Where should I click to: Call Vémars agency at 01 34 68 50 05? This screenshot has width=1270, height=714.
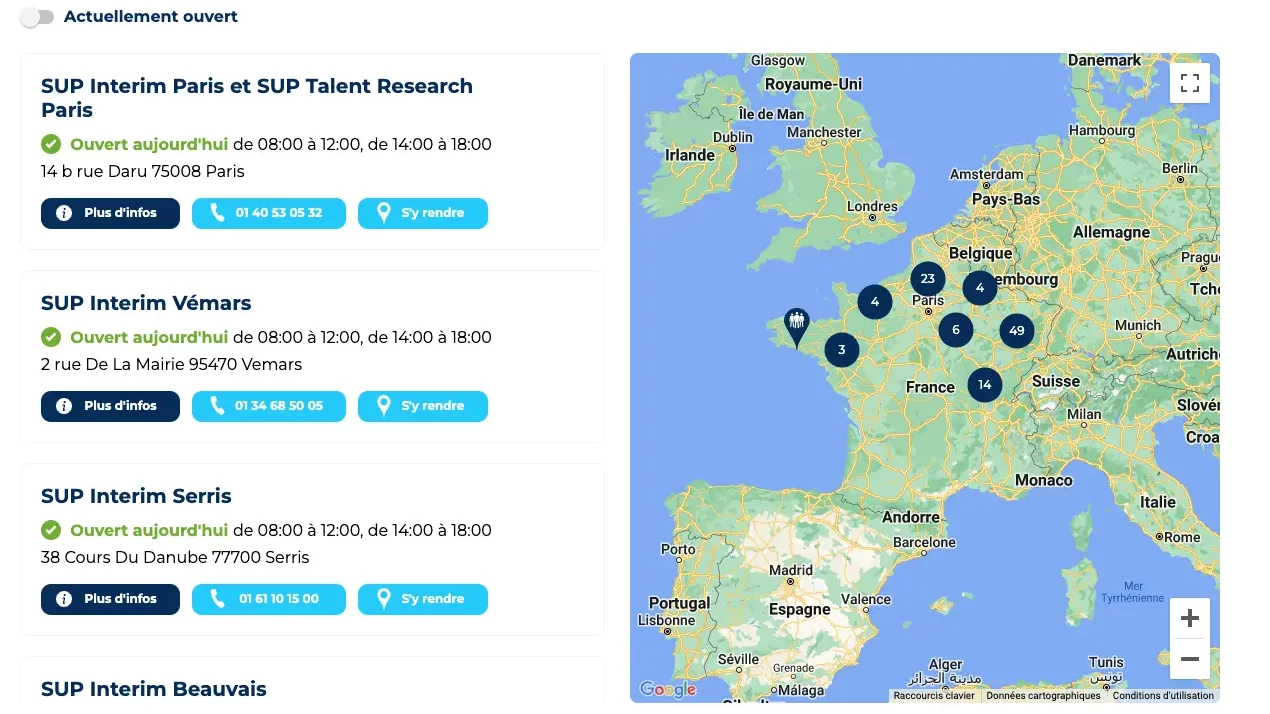[269, 406]
